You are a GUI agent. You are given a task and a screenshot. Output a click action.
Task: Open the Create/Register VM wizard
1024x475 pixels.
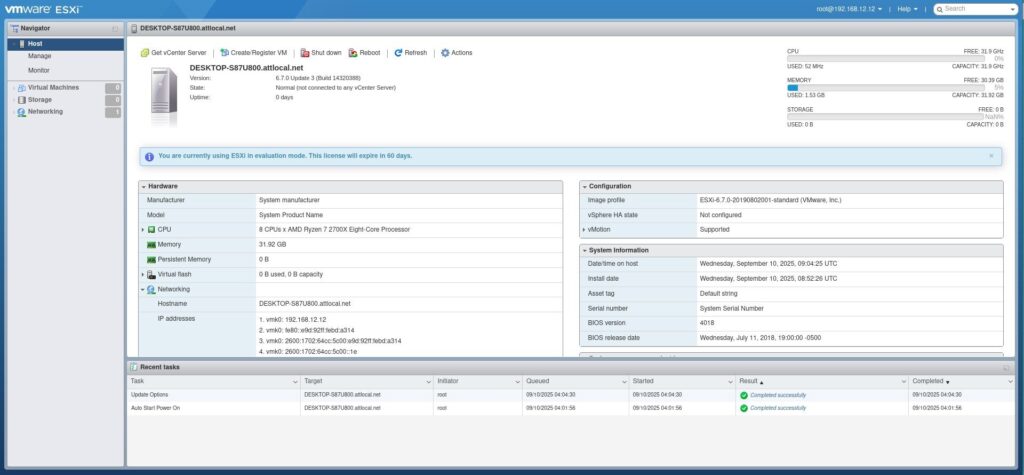[253, 53]
